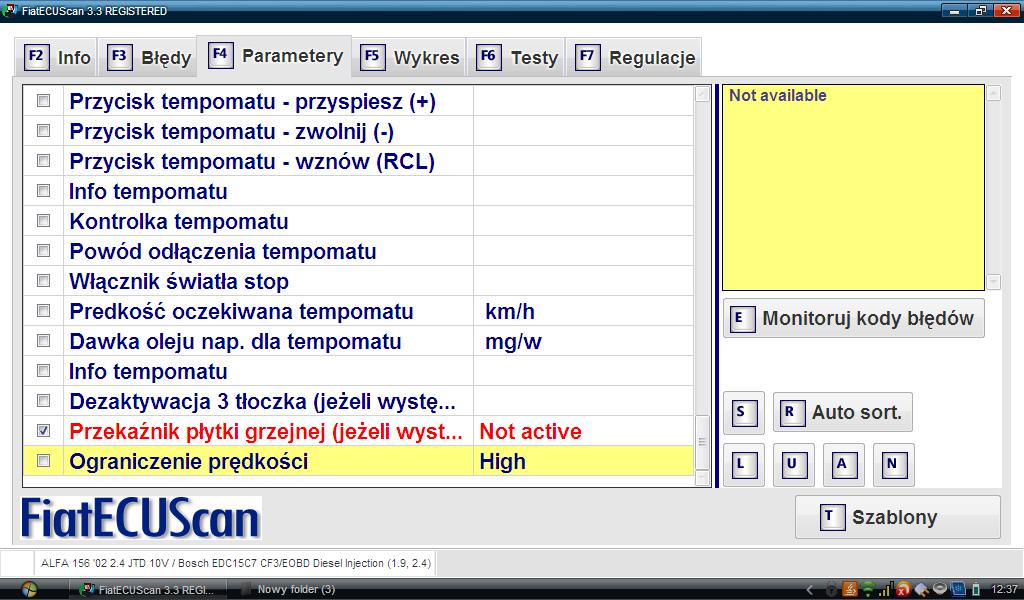The image size is (1024, 600).
Task: Click the Not available yellow info panel
Action: click(853, 187)
